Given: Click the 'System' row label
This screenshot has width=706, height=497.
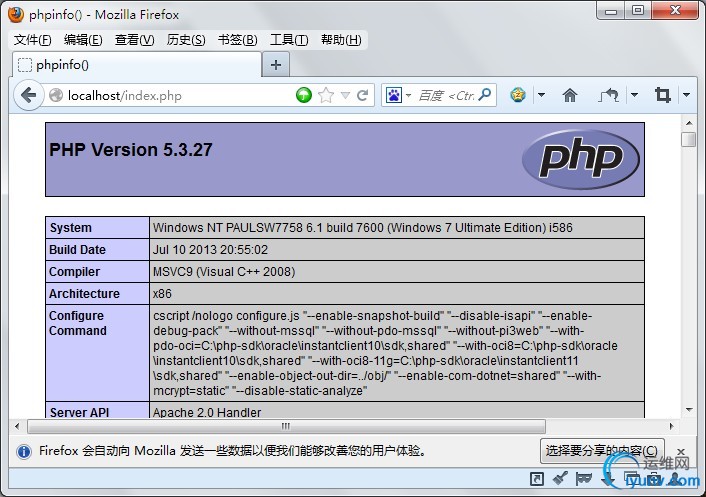Looking at the screenshot, I should pyautogui.click(x=71, y=228).
